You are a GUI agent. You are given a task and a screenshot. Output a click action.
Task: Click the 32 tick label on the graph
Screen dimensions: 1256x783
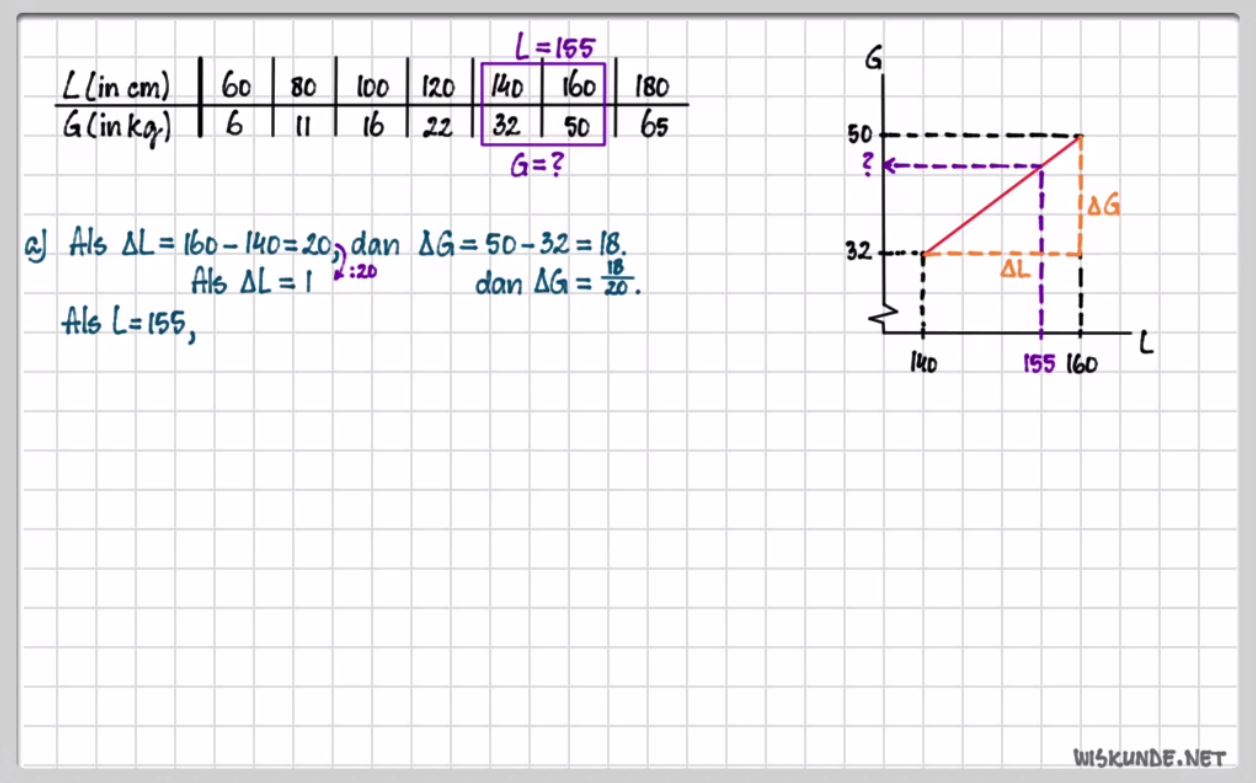coord(860,253)
